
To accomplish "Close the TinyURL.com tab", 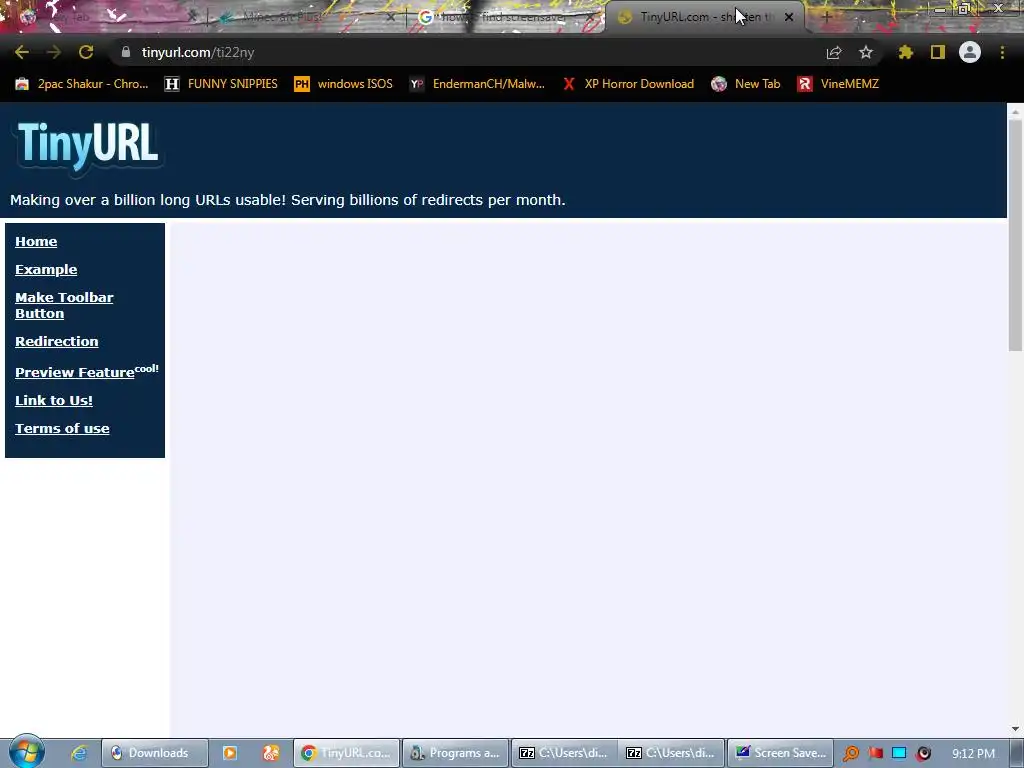I will pos(789,17).
